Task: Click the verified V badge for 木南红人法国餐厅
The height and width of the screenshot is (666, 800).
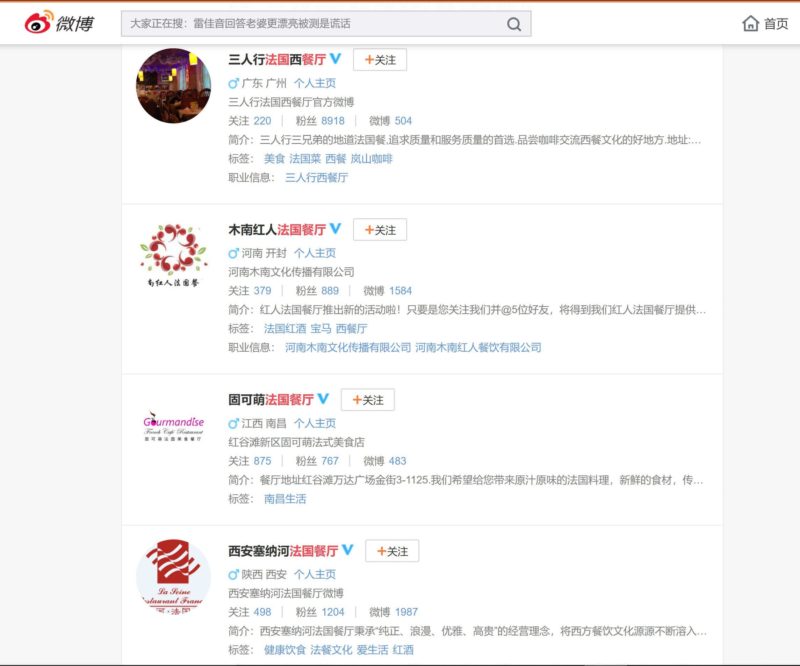Action: [335, 229]
